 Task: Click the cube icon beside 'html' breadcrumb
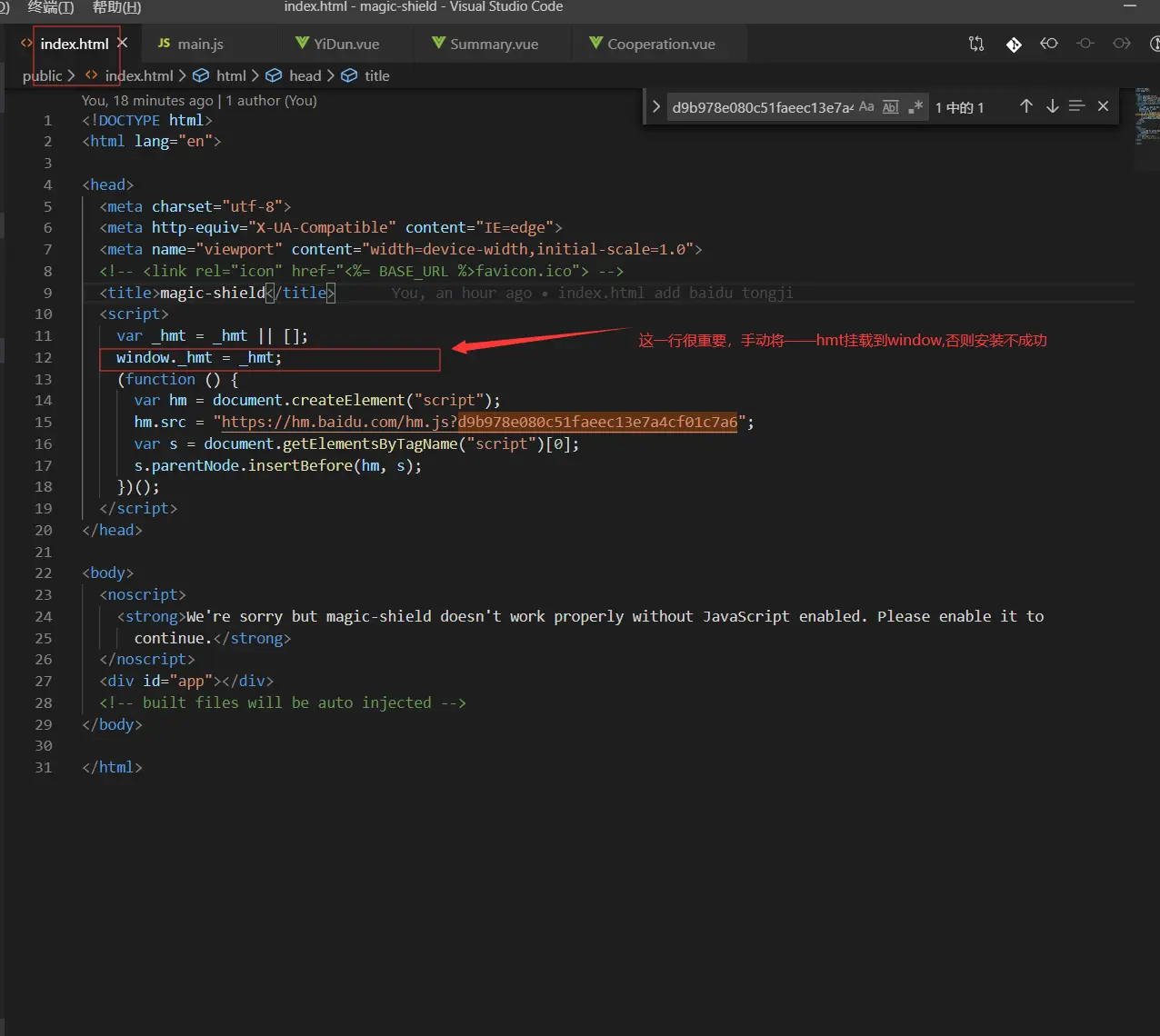[202, 75]
